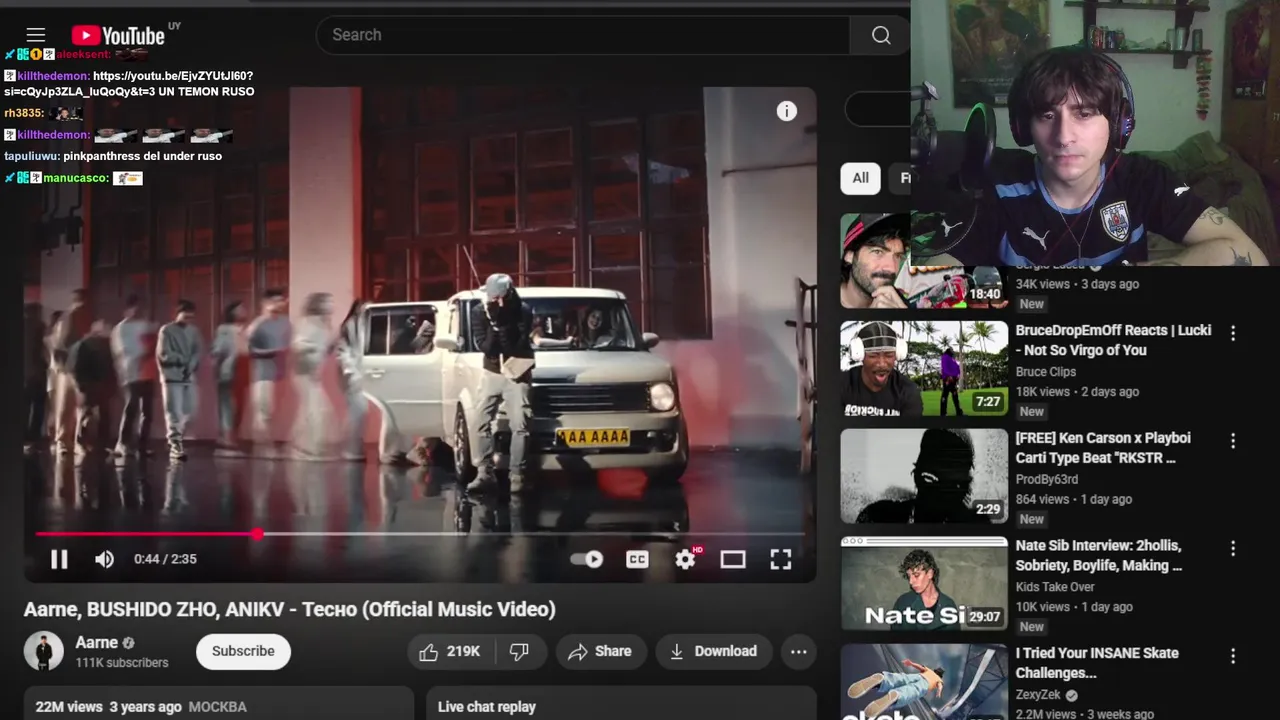Subscribe to the Aarne channel
1280x720 pixels.
coord(243,651)
